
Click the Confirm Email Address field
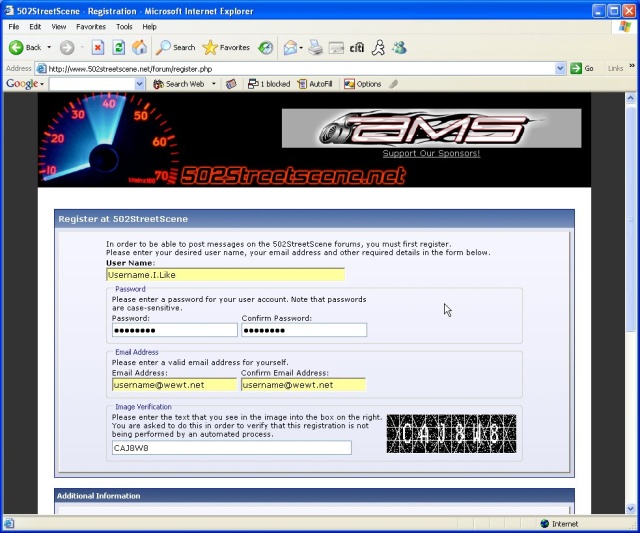pos(303,385)
